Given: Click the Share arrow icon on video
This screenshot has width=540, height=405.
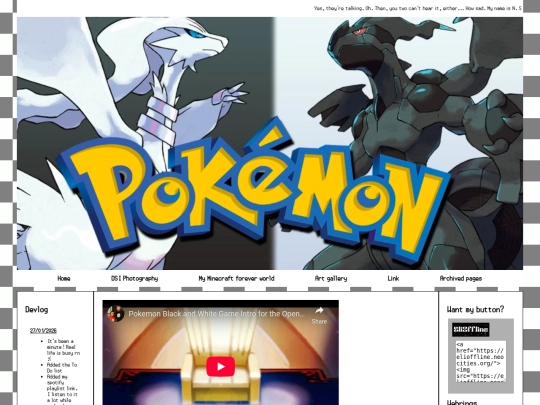Looking at the screenshot, I should tap(319, 311).
